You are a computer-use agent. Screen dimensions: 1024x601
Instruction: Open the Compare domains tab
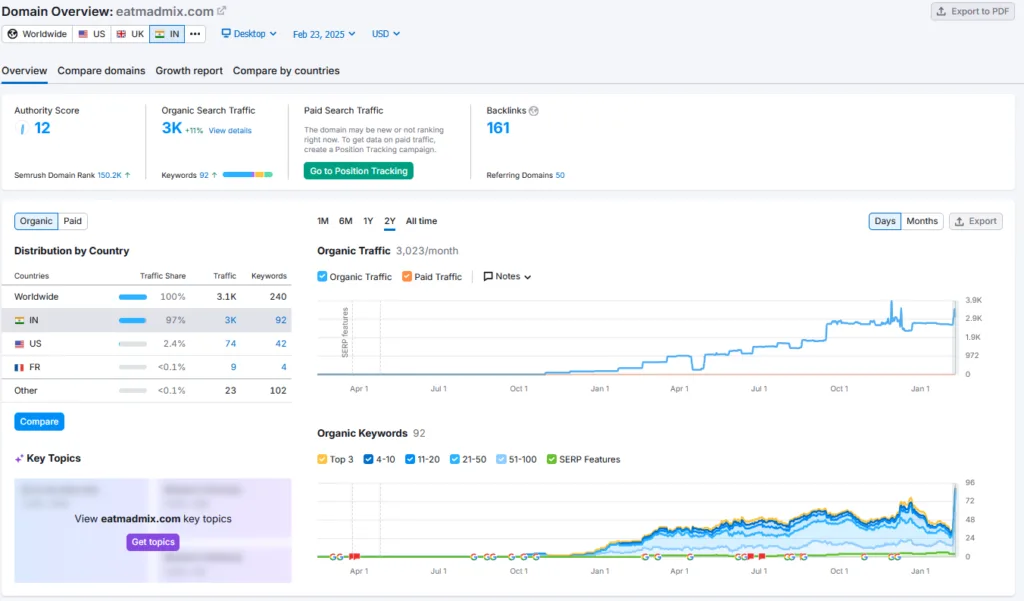point(101,71)
